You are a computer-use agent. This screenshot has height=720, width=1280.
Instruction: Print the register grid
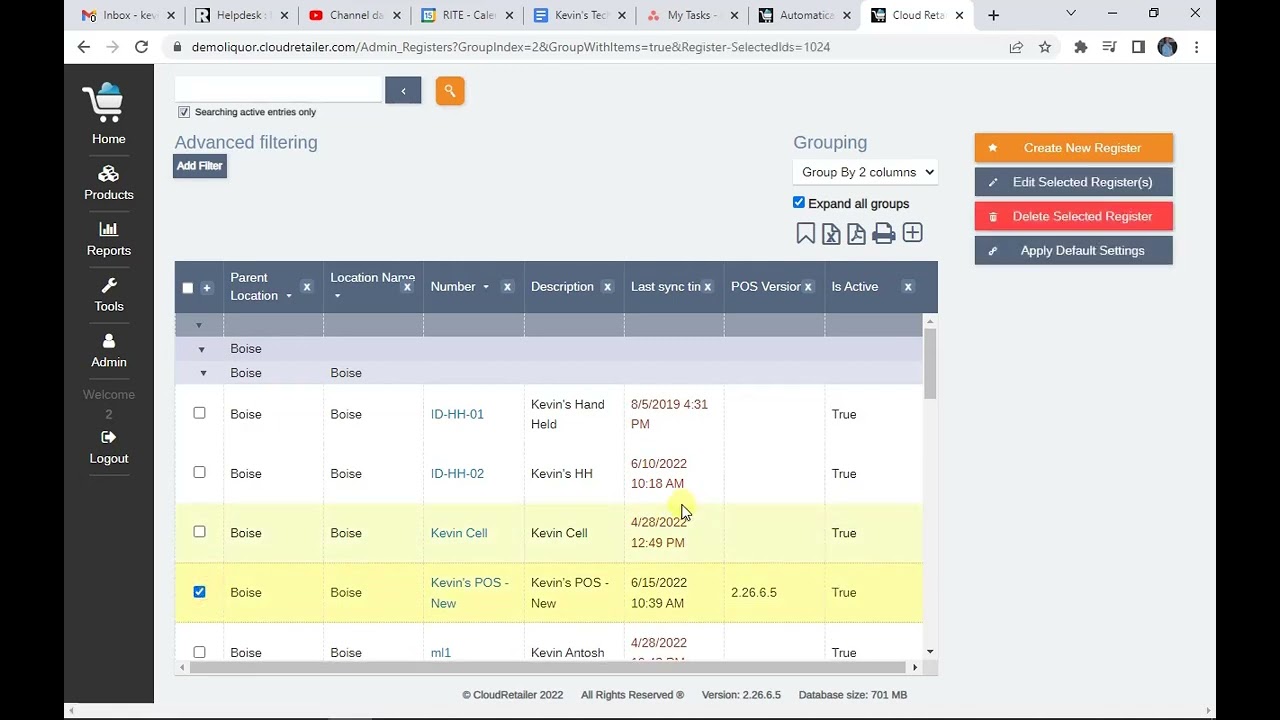click(883, 234)
